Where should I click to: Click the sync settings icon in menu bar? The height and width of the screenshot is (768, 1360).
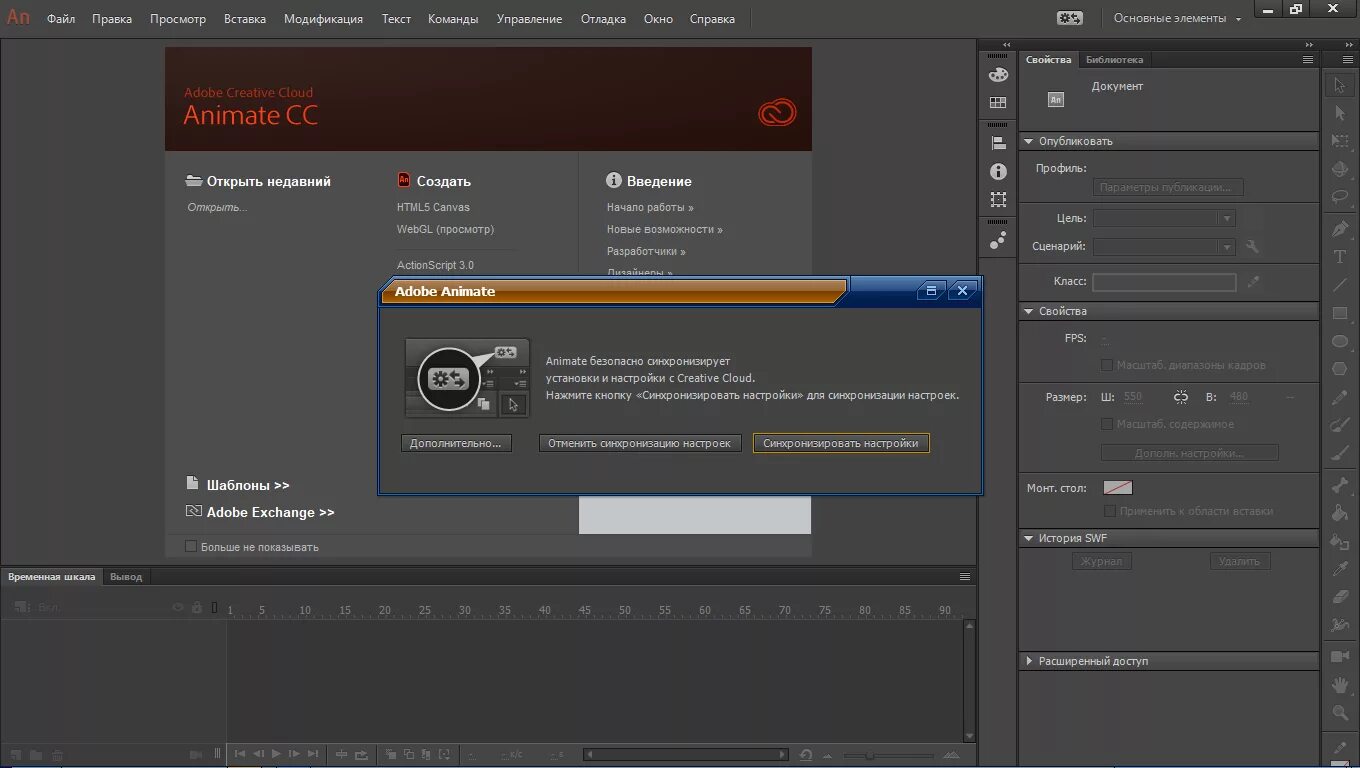click(x=1070, y=18)
